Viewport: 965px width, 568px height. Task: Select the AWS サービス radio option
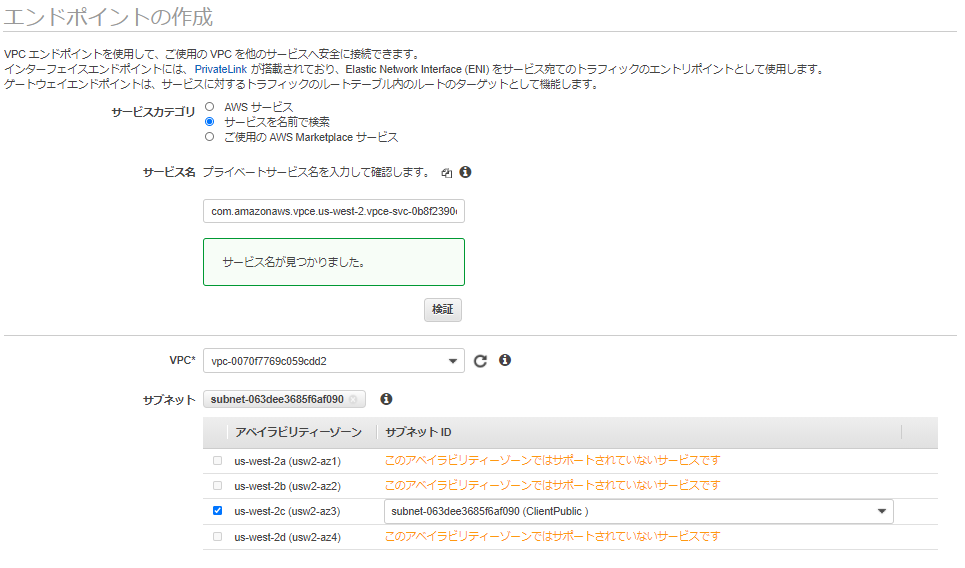coord(210,107)
